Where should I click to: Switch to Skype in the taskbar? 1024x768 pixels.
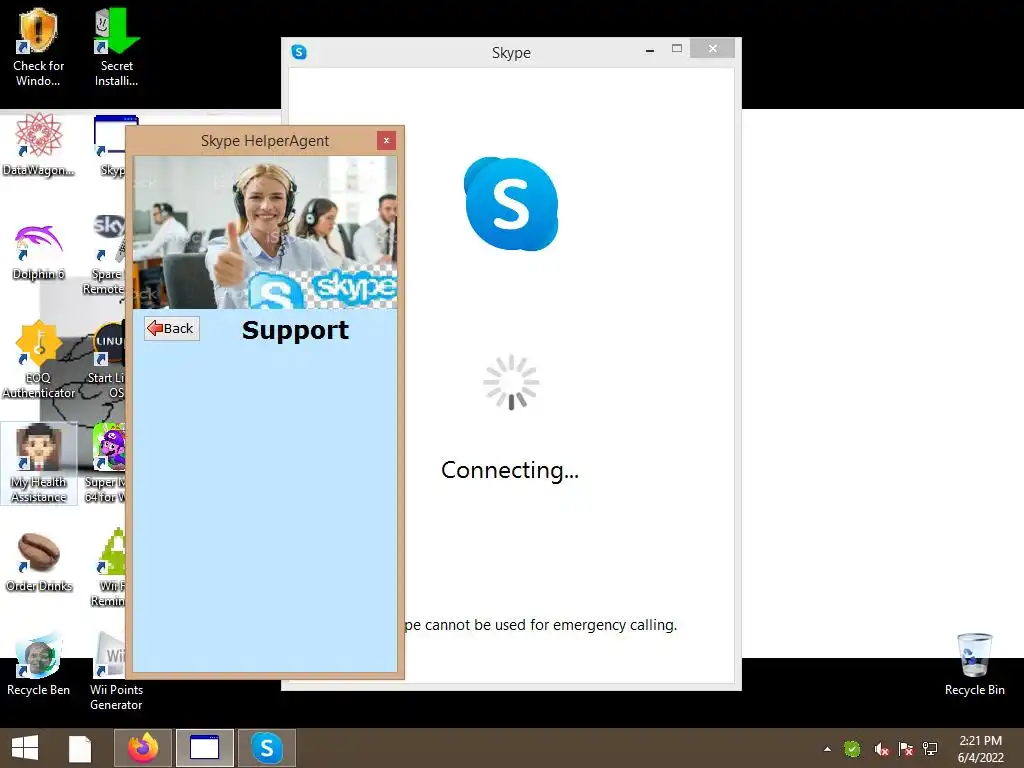266,748
